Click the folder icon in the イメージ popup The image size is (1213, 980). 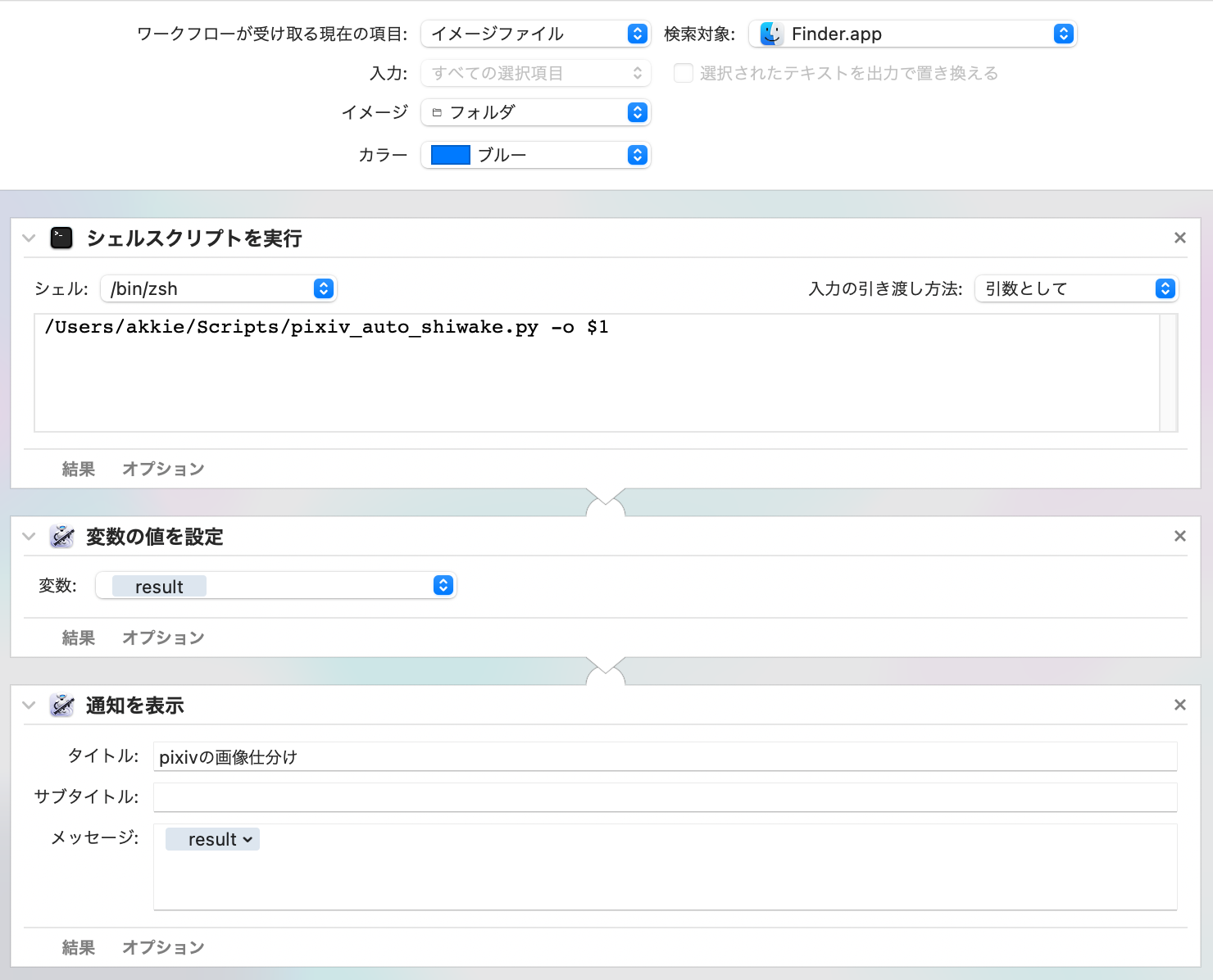[437, 112]
